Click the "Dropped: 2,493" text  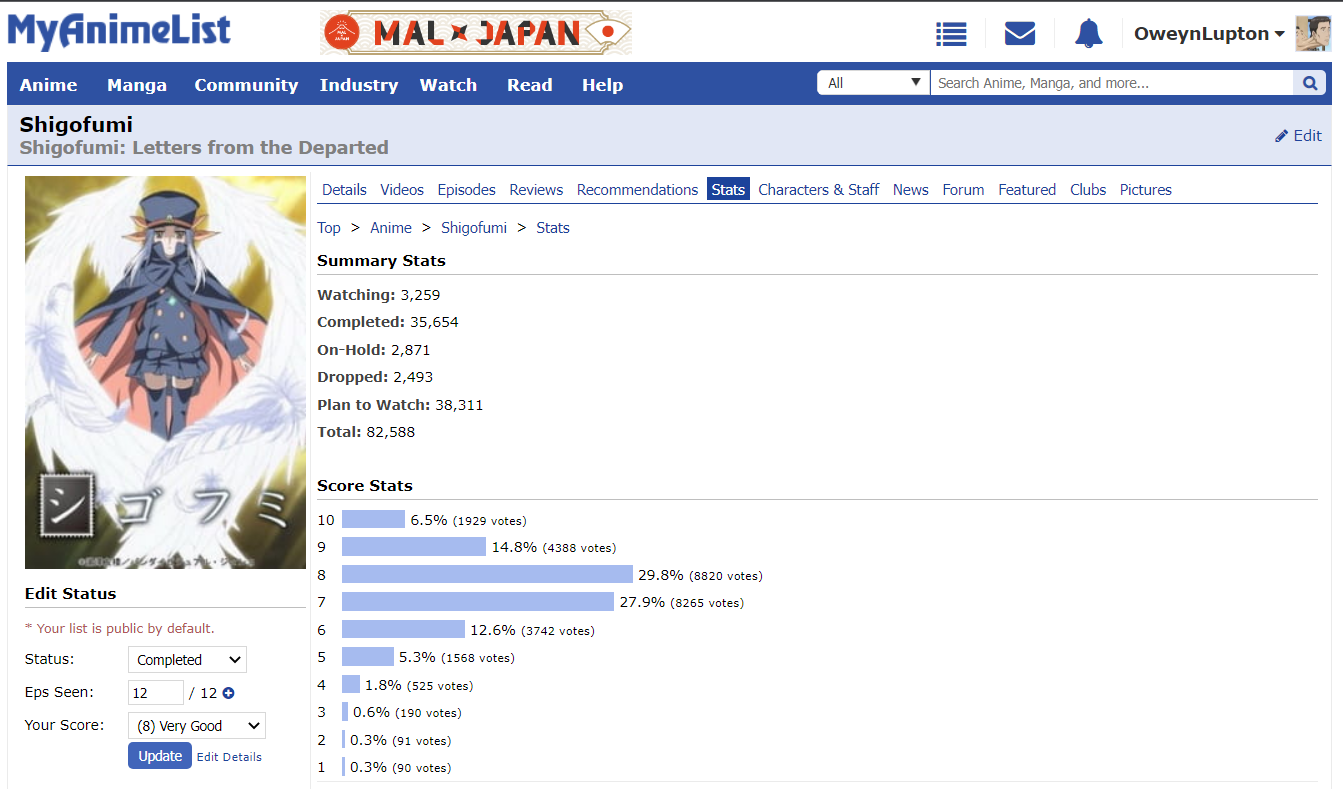point(375,377)
